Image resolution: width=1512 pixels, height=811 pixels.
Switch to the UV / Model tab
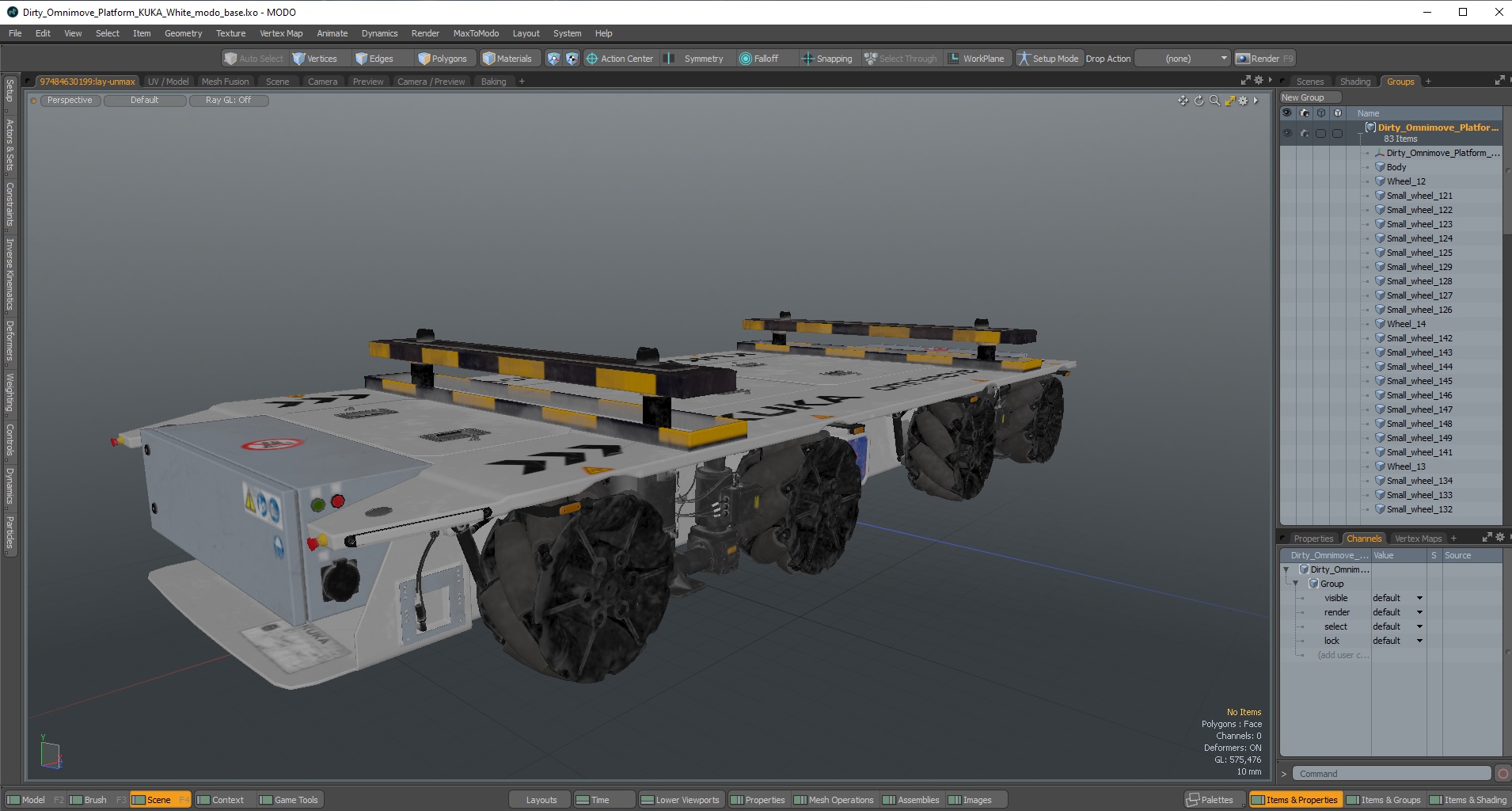click(x=168, y=82)
